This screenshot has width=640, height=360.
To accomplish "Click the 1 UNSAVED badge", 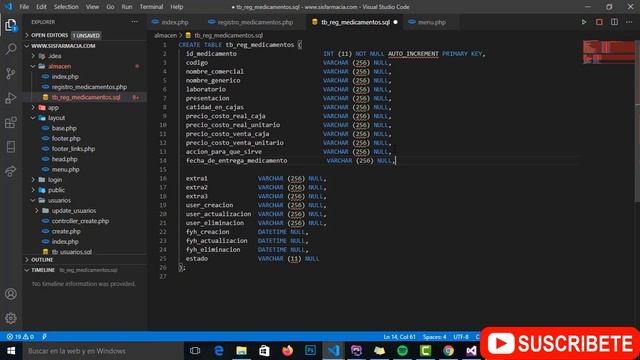I will click(x=86, y=36).
